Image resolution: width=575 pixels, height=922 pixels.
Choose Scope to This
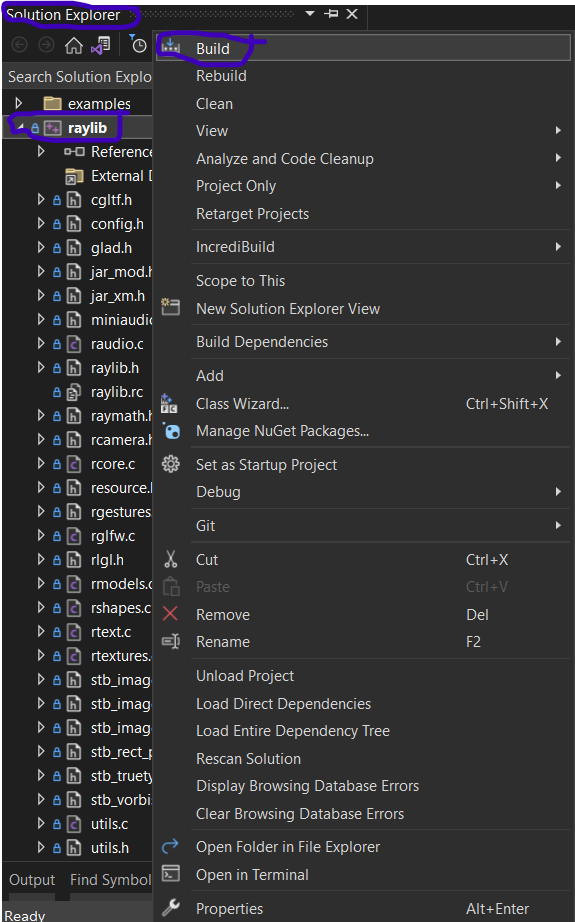click(363, 281)
